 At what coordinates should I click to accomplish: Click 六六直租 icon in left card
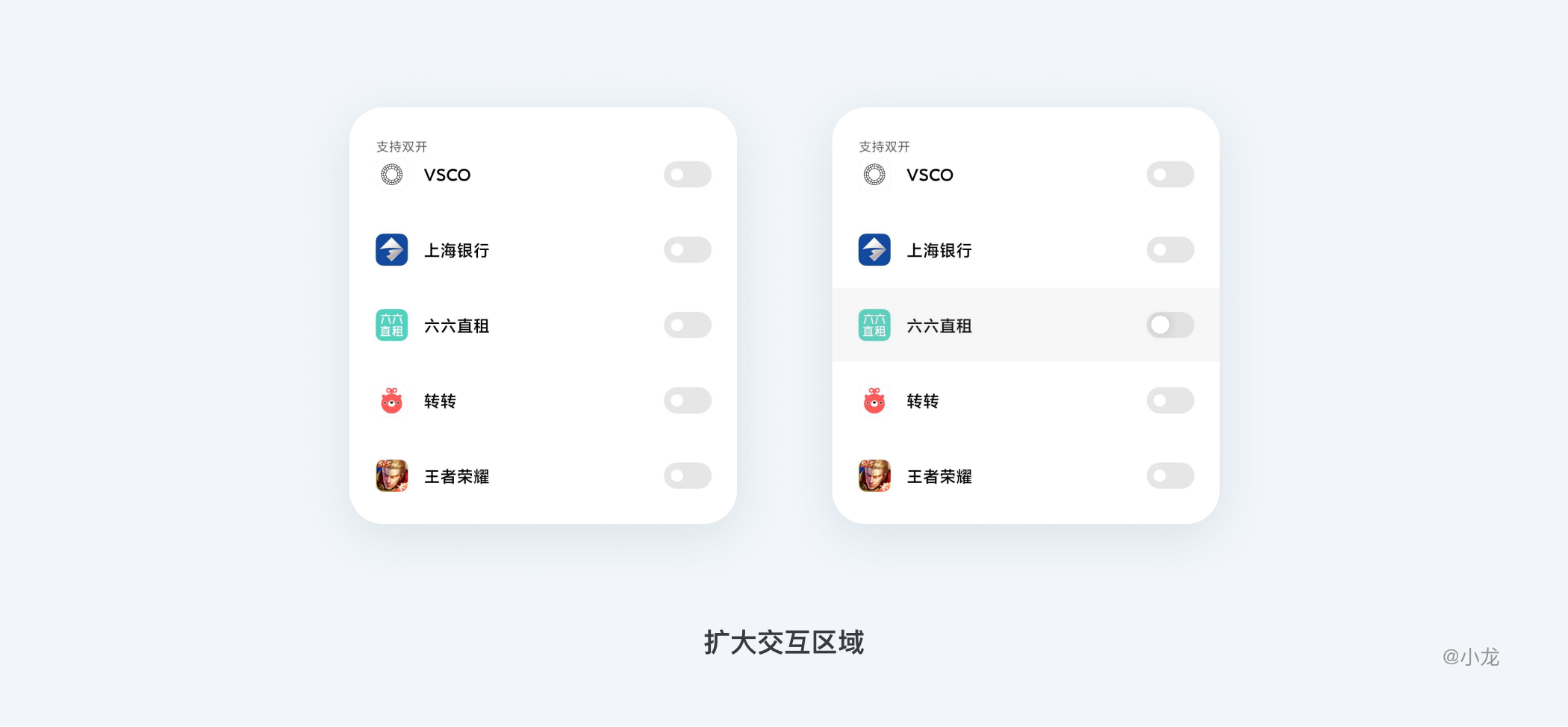click(391, 325)
